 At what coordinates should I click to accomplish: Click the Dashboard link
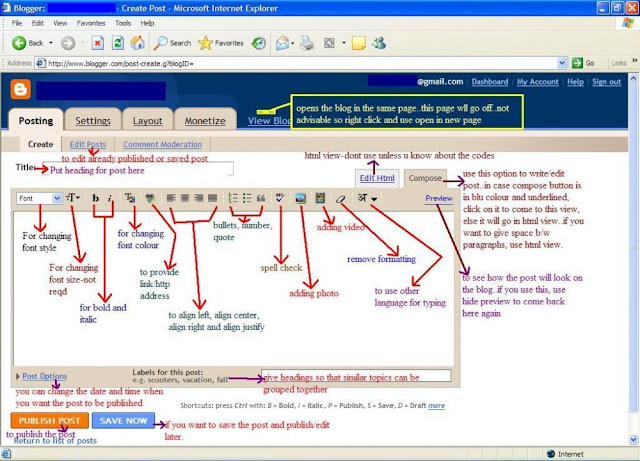tap(490, 82)
